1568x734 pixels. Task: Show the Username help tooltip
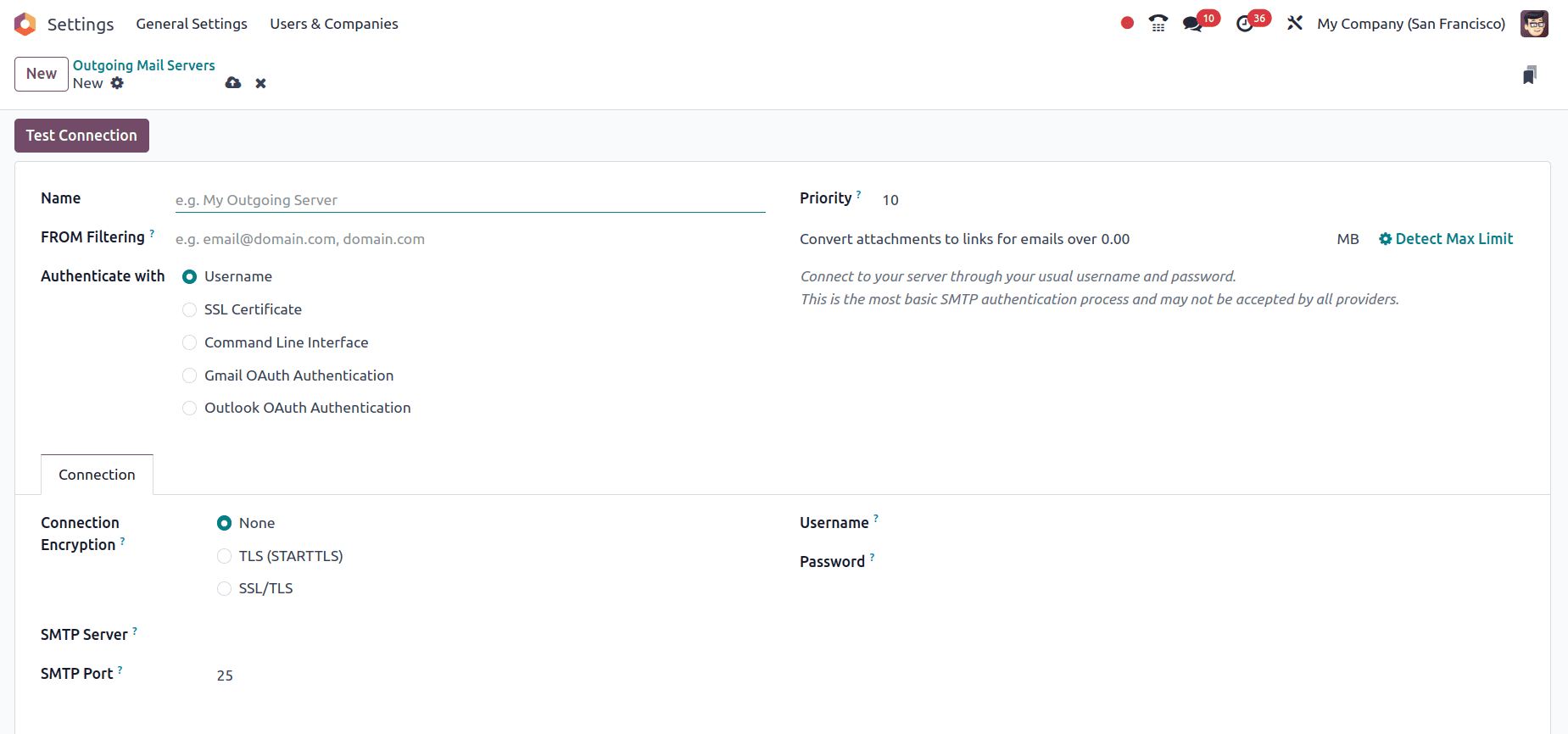[876, 519]
